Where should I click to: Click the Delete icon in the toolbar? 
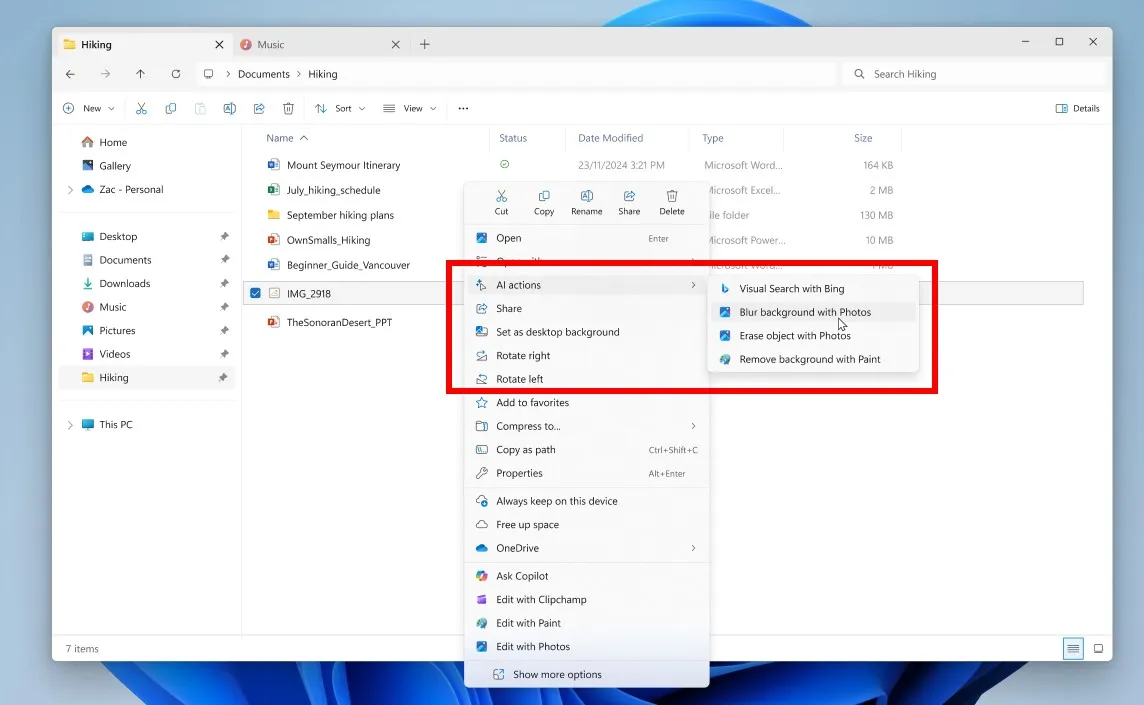click(288, 108)
